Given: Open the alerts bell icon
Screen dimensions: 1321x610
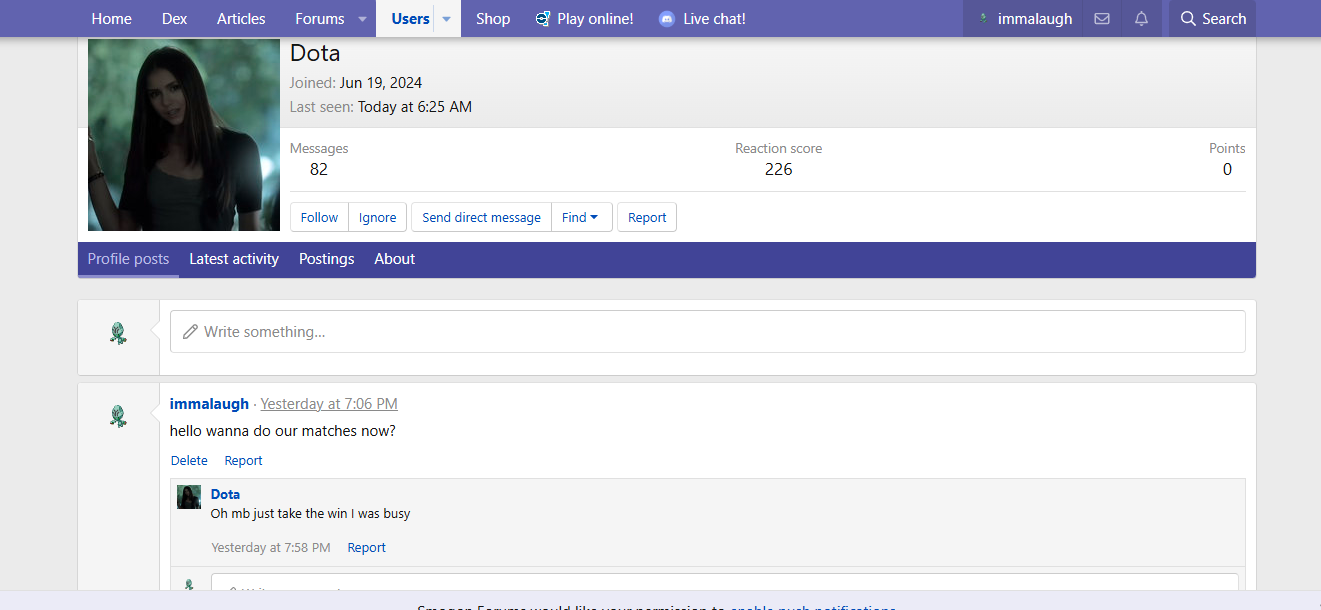Looking at the screenshot, I should pyautogui.click(x=1142, y=19).
